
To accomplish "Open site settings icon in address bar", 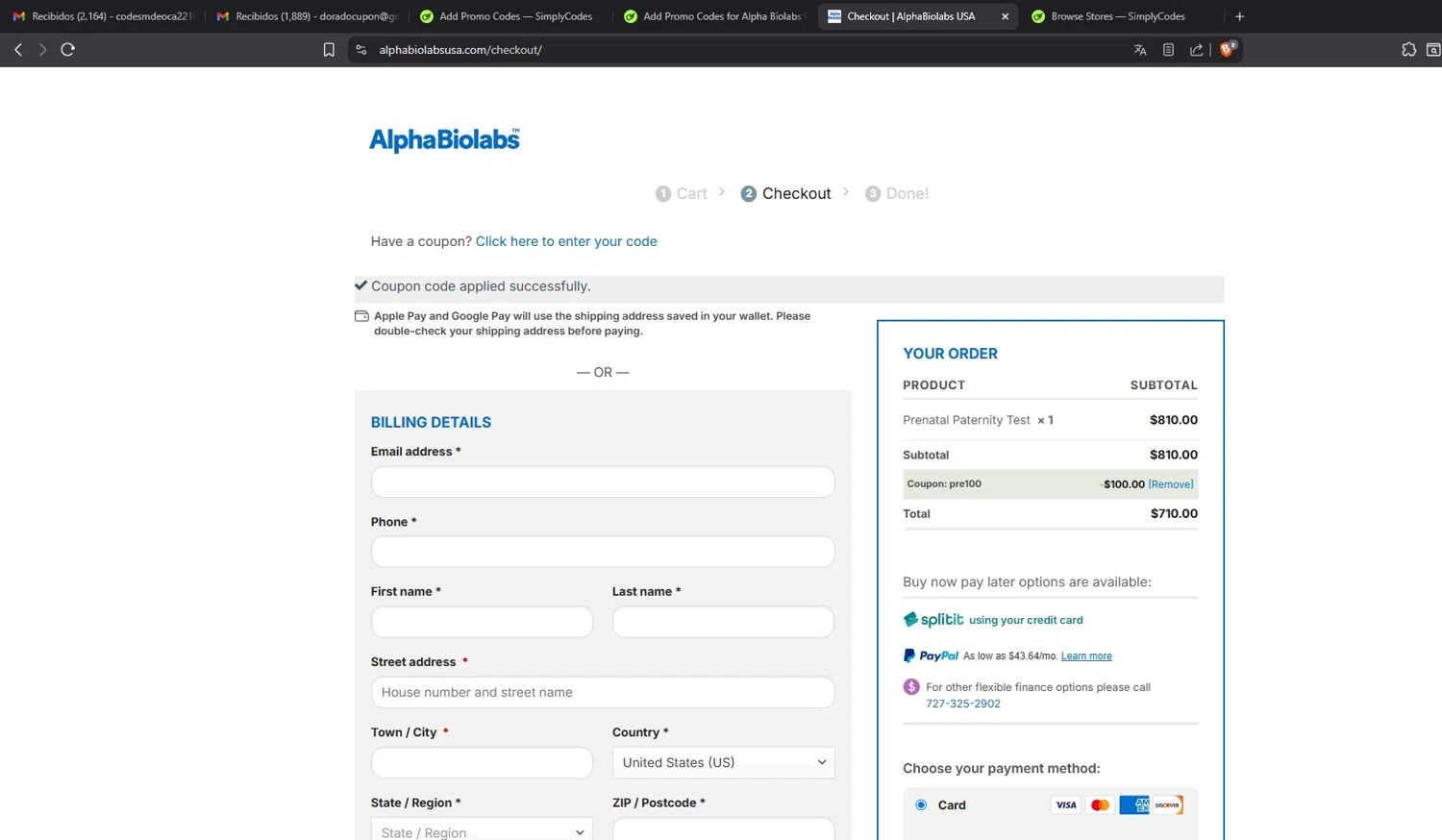I will coord(361,50).
